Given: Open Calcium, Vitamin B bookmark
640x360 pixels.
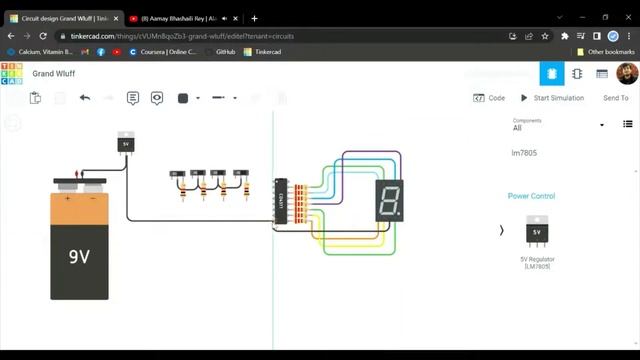Looking at the screenshot, I should [40, 52].
